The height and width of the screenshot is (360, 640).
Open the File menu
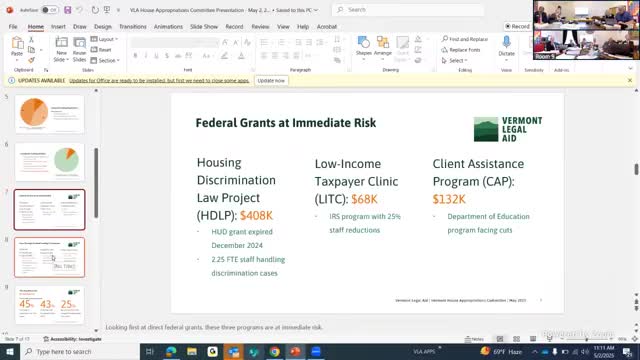(x=13, y=27)
